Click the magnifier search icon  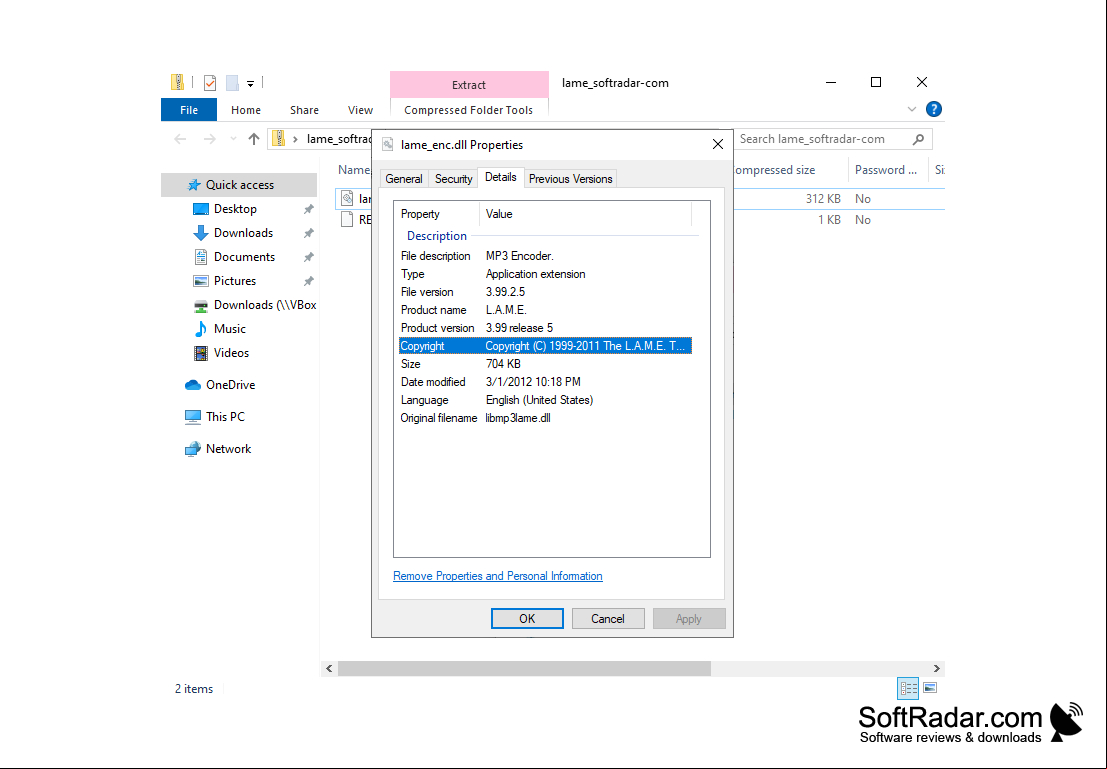[x=918, y=139]
